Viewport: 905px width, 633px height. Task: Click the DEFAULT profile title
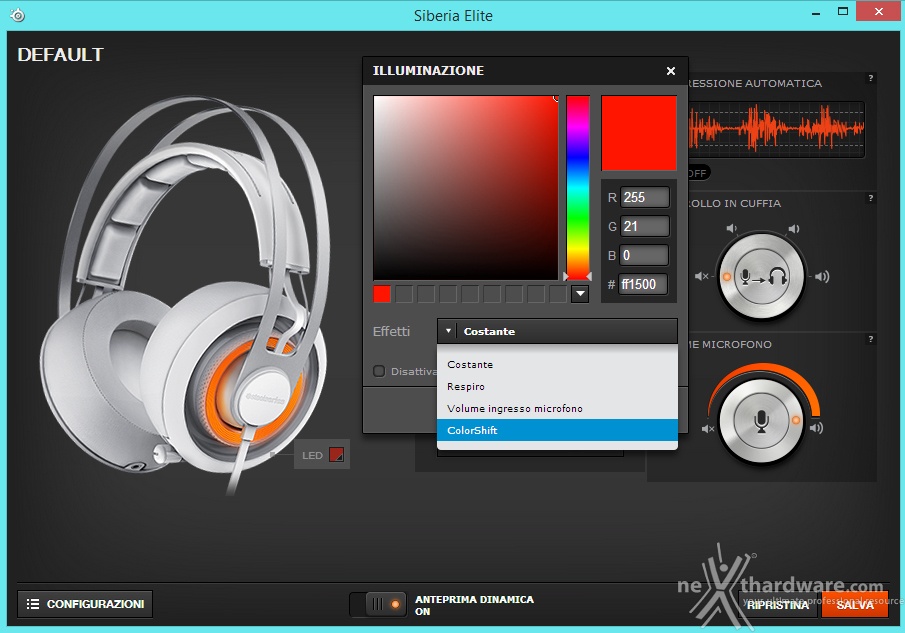pyautogui.click(x=61, y=55)
